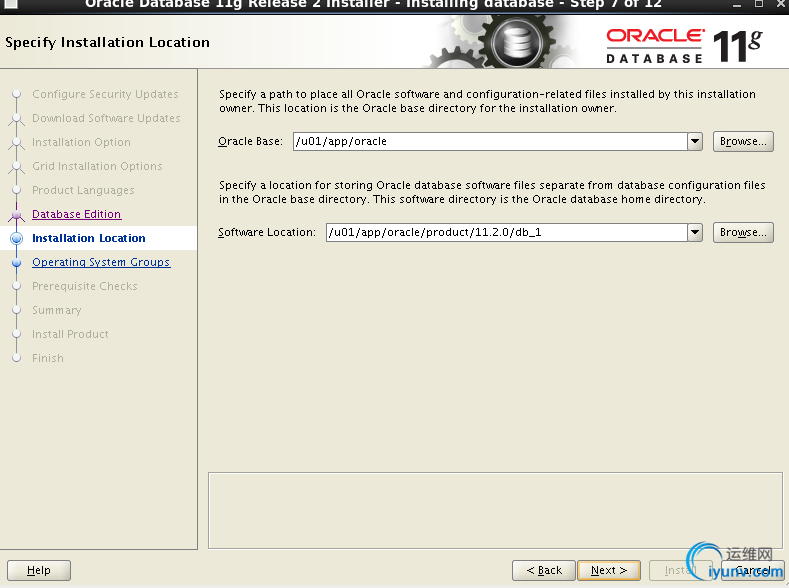
Task: Open the Operating System Groups step link
Action: 101,262
